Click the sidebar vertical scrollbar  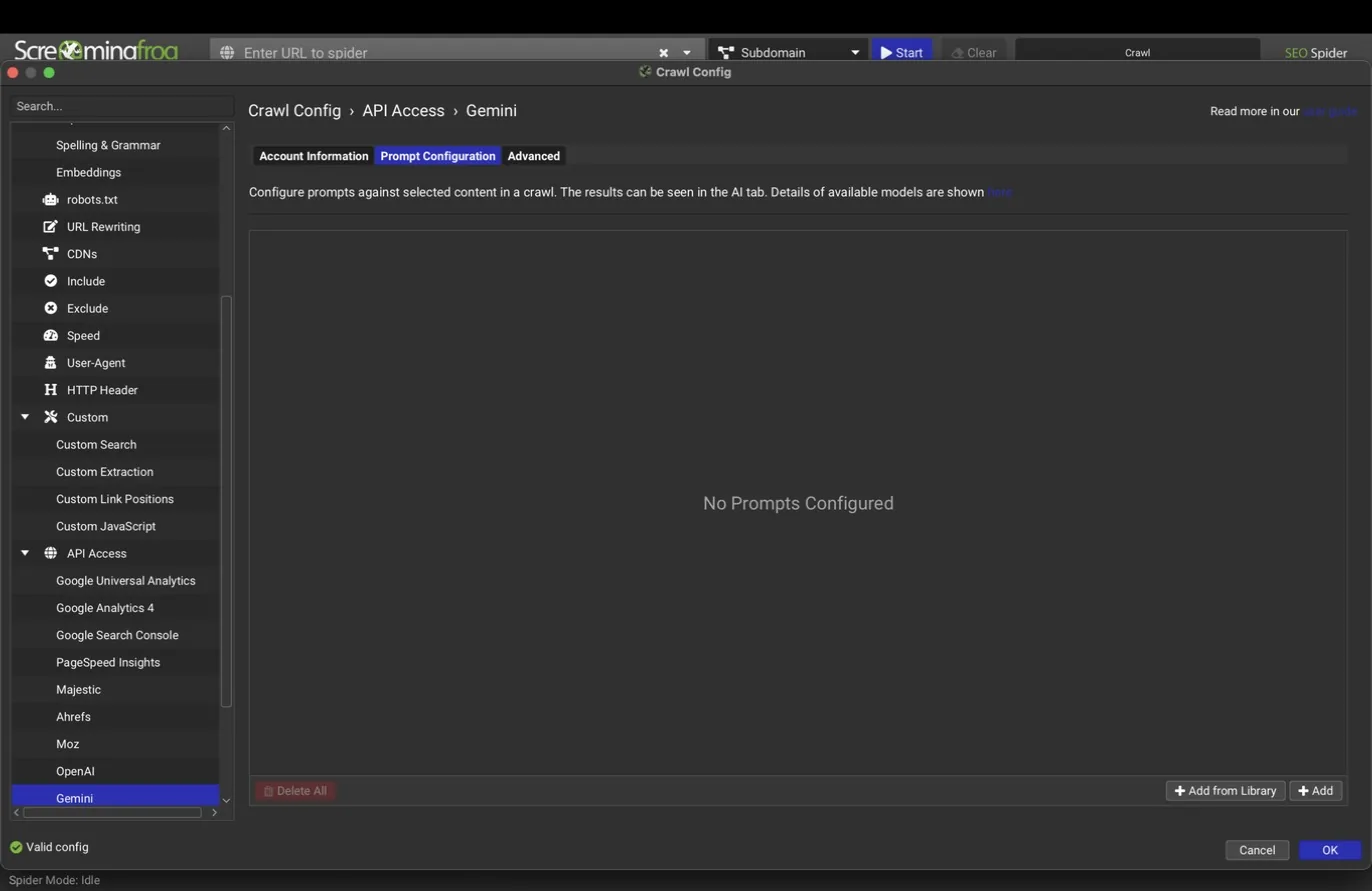click(x=226, y=500)
